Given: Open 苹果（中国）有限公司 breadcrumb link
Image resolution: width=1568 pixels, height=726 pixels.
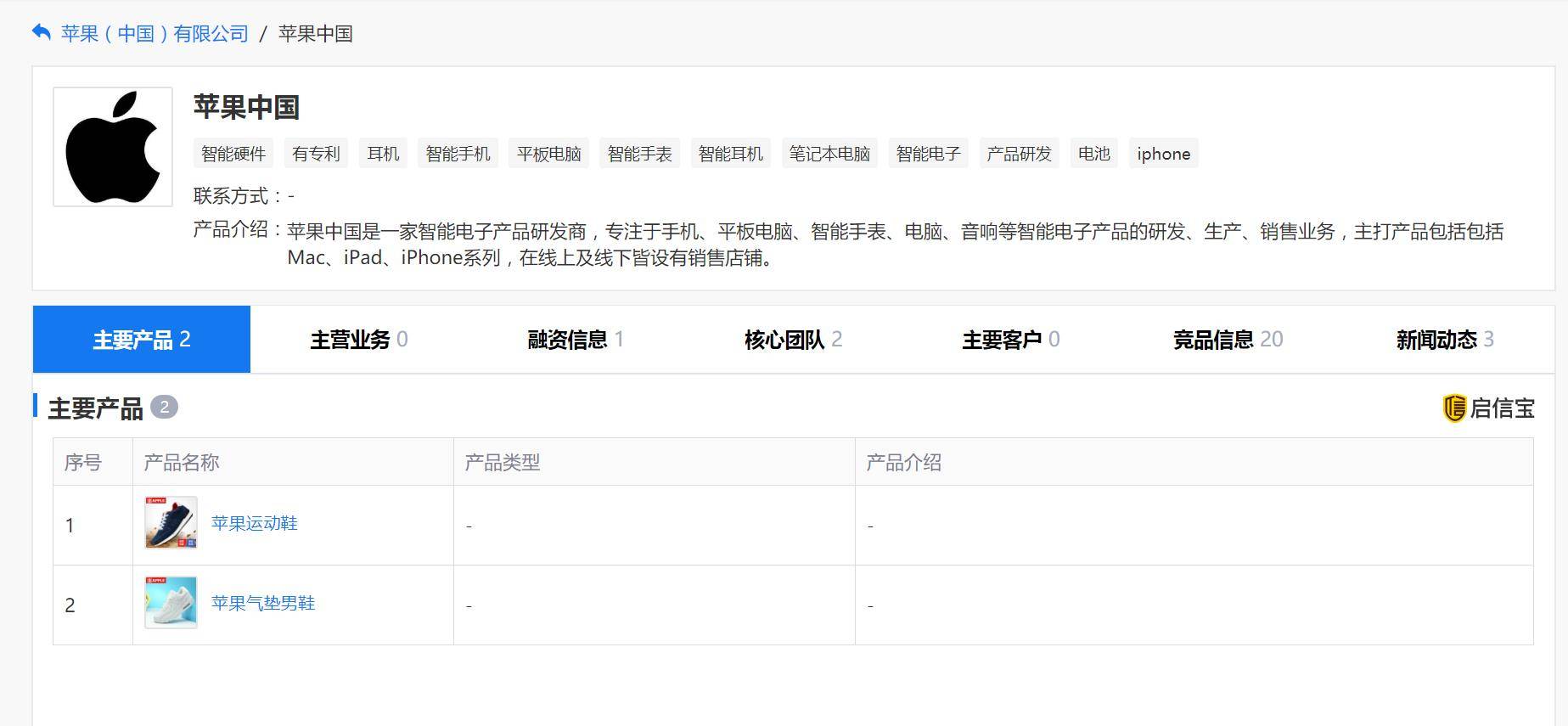Looking at the screenshot, I should coord(155,33).
